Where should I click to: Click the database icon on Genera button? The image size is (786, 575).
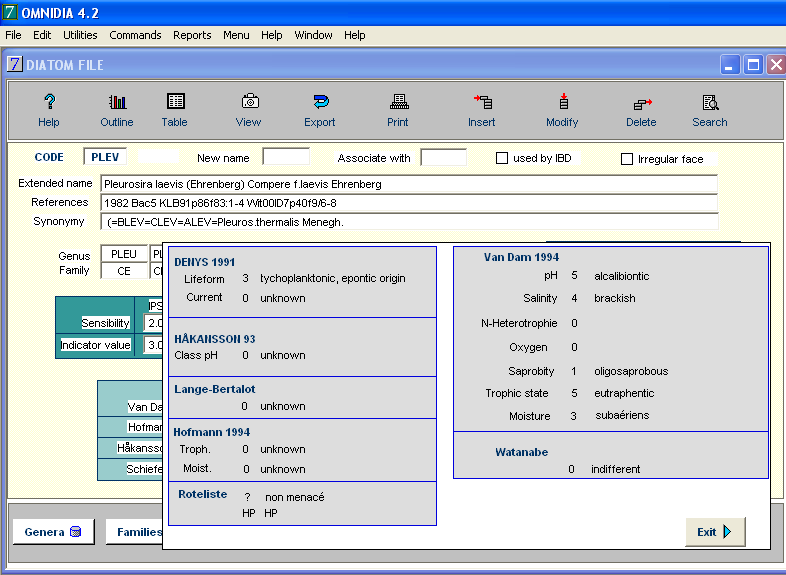75,531
